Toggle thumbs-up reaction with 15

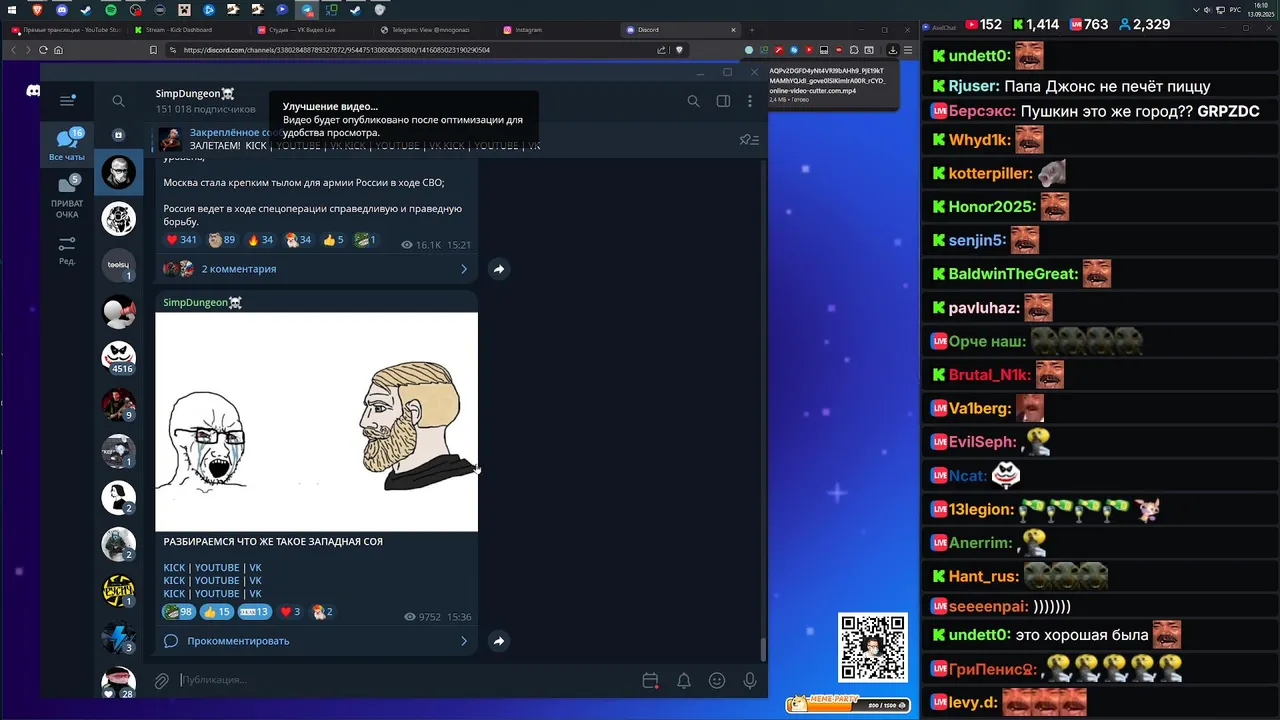pyautogui.click(x=216, y=612)
